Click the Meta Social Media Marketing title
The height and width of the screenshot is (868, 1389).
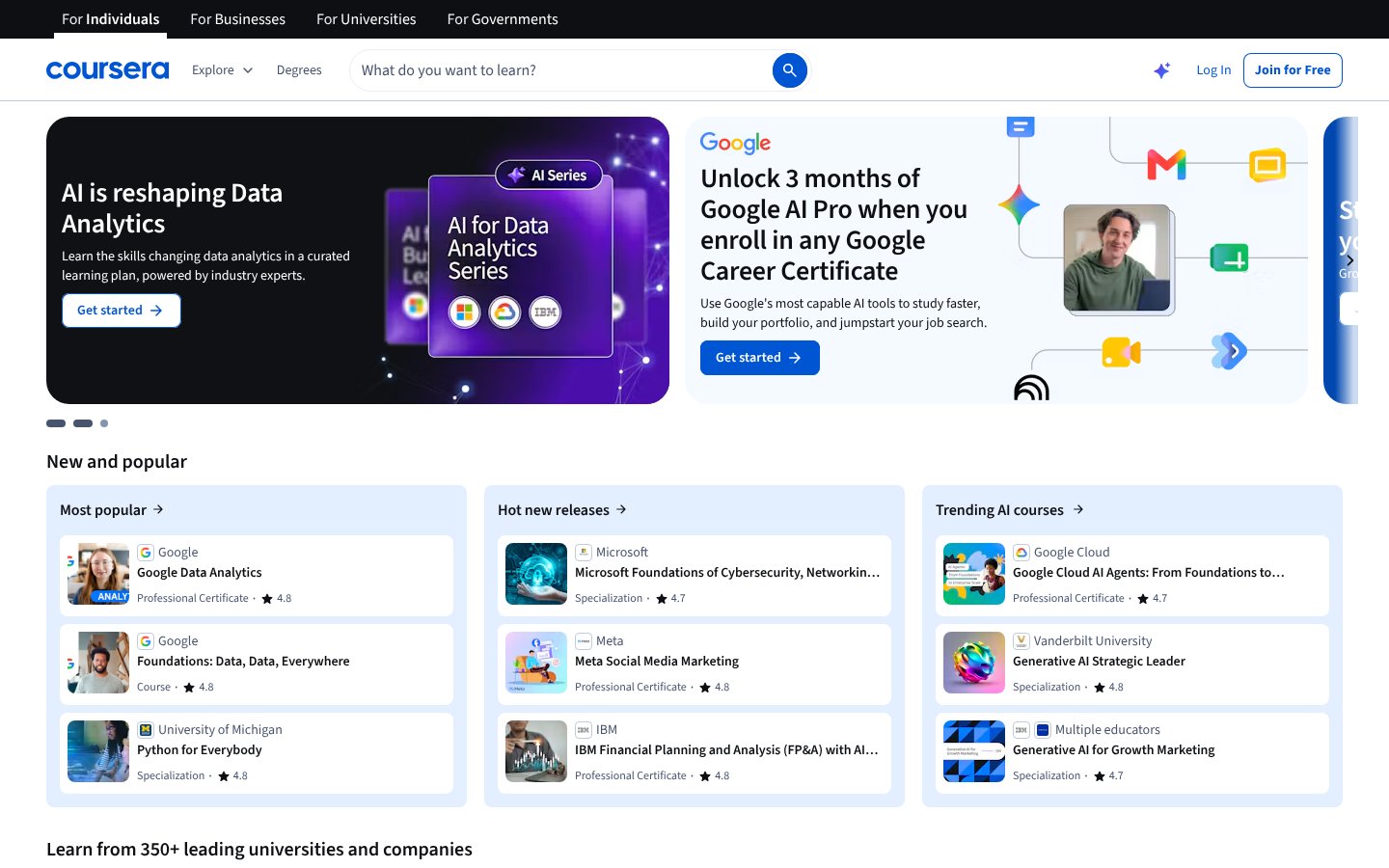(x=657, y=662)
